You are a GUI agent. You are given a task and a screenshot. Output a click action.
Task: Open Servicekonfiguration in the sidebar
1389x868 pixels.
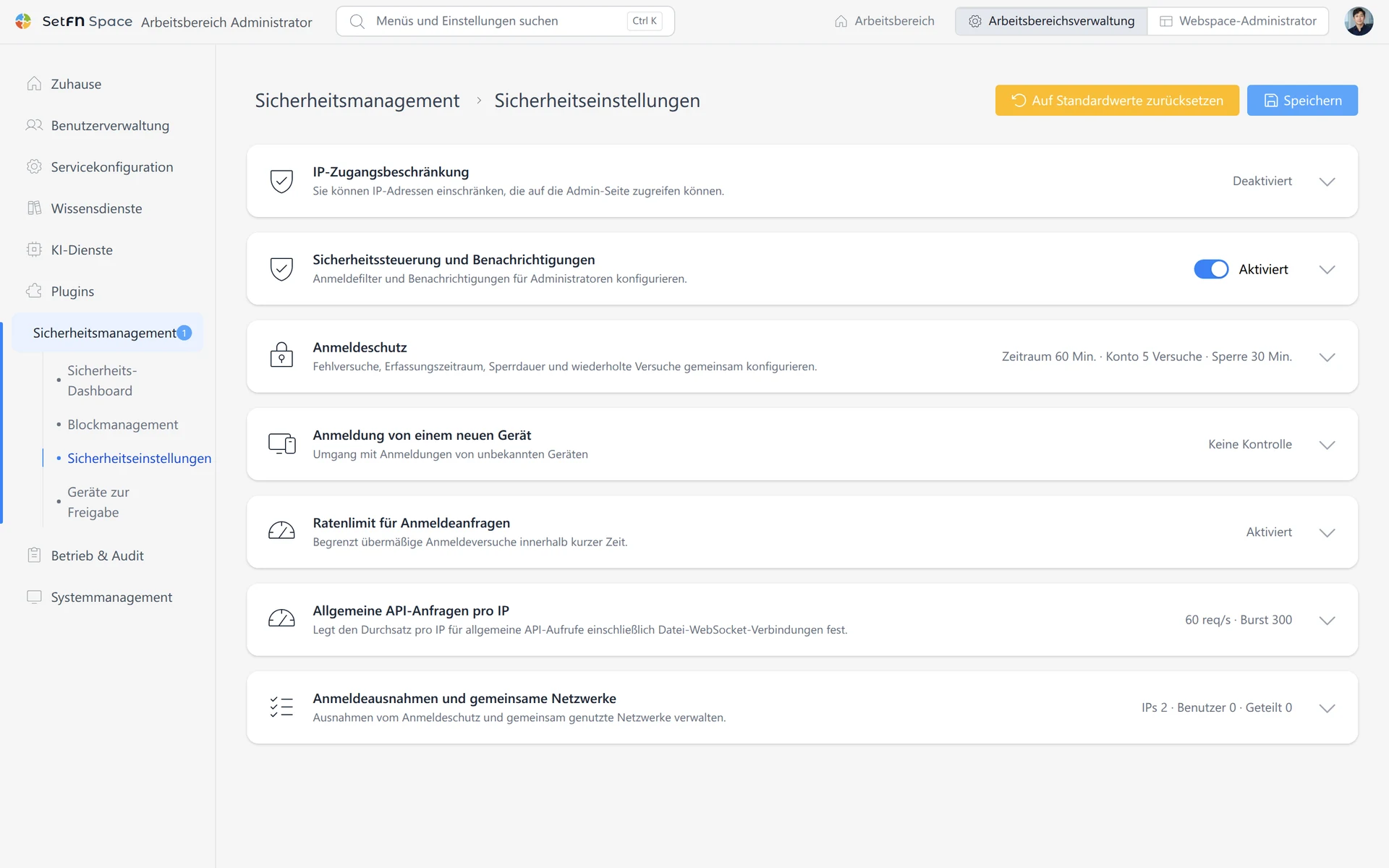click(x=109, y=166)
